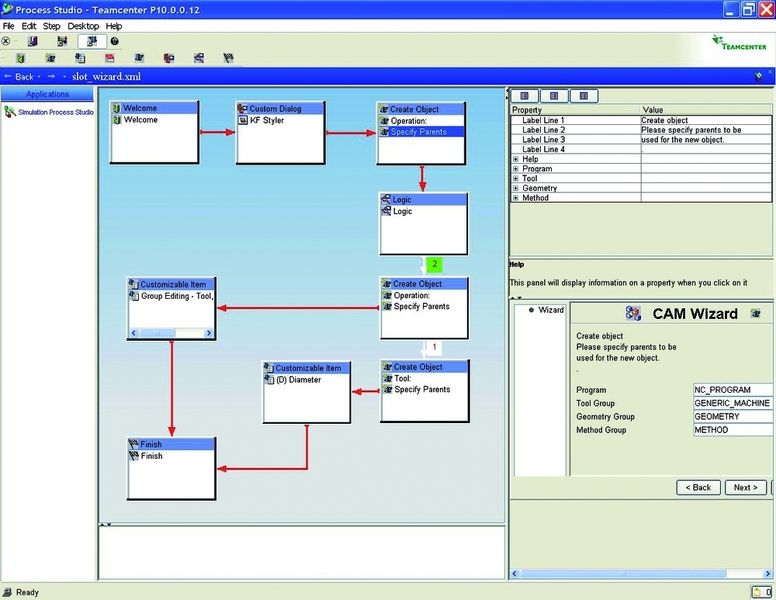Click the Label Line 2 property row
The height and width of the screenshot is (600, 776).
pyautogui.click(x=641, y=130)
